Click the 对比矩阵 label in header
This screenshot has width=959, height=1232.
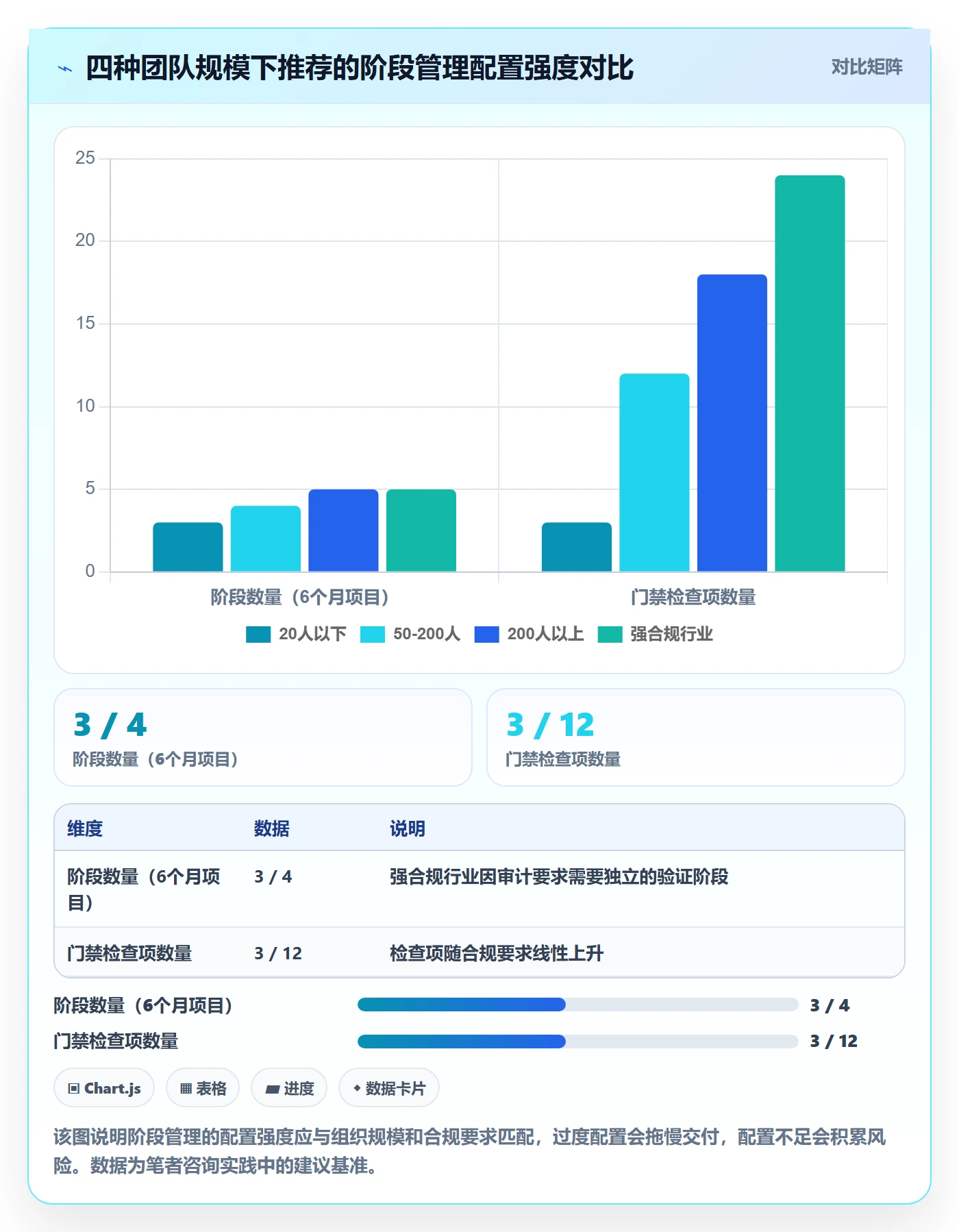[867, 67]
